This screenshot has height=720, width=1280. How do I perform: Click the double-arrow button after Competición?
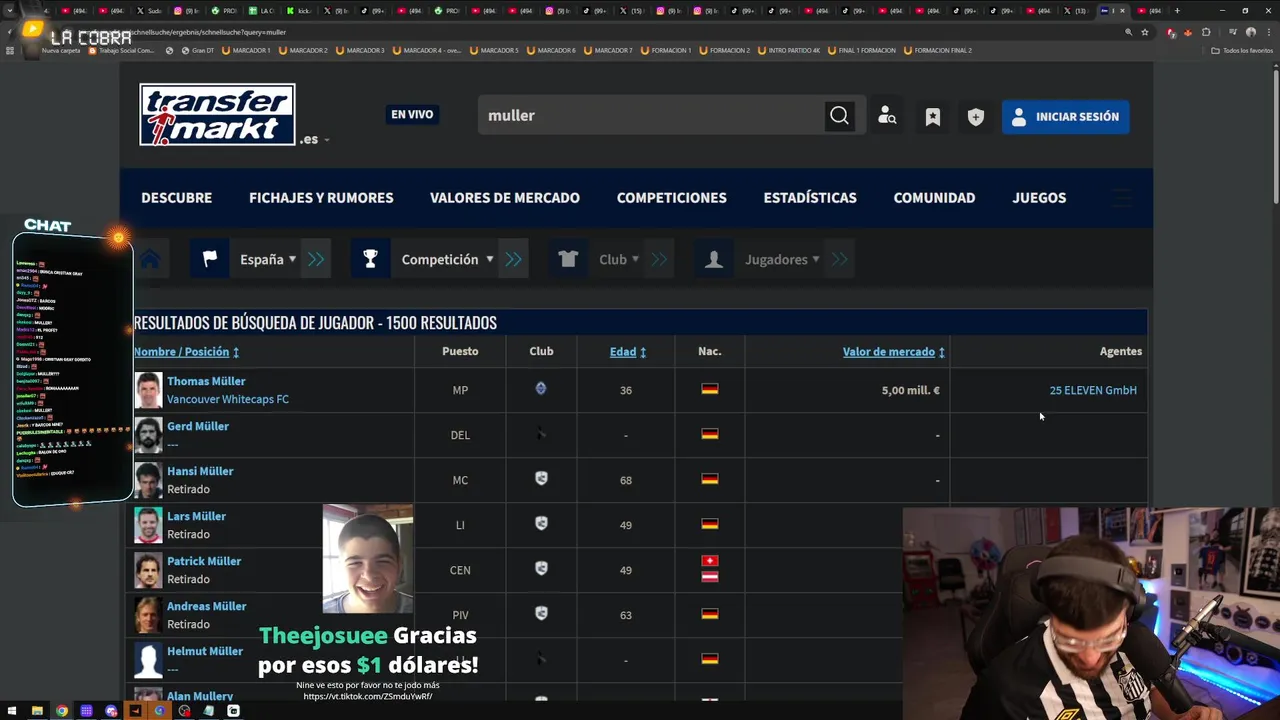(513, 259)
